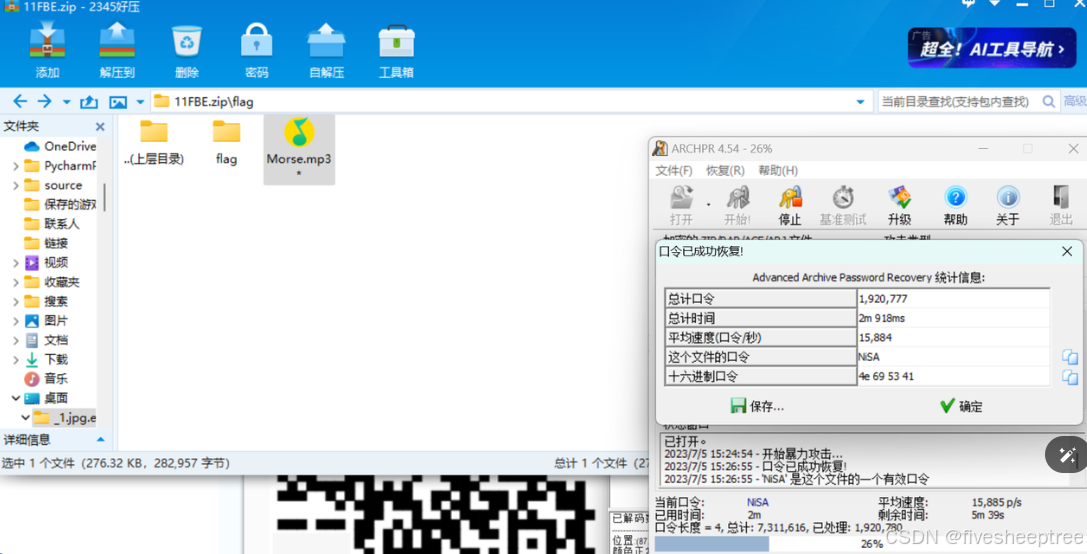Expand the address bar path dropdown
This screenshot has height=554, width=1087.
pyautogui.click(x=860, y=102)
